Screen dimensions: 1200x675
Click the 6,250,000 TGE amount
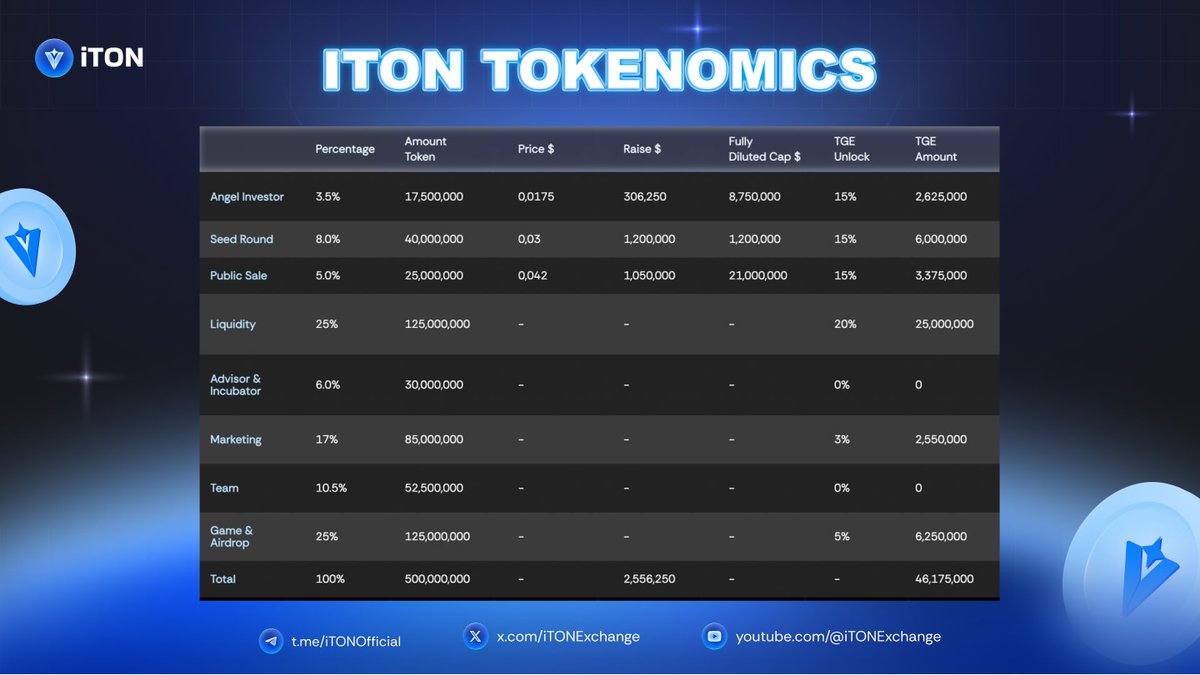941,536
